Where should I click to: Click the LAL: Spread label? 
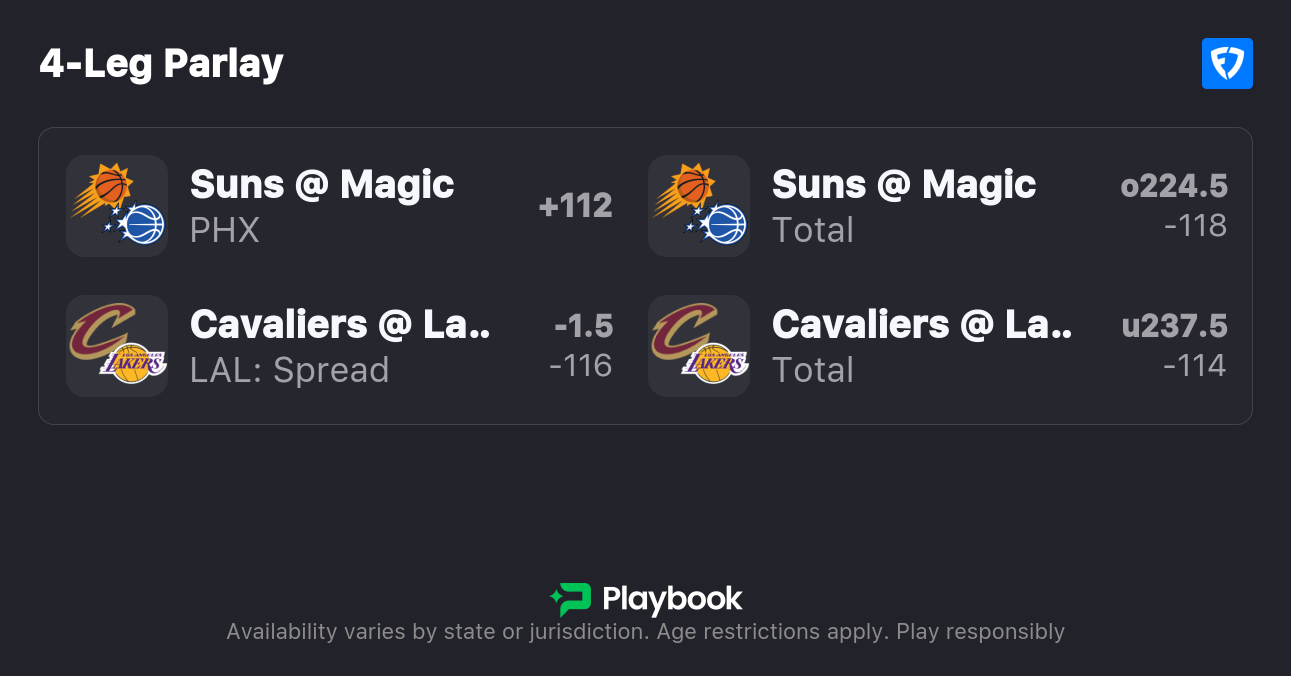click(x=290, y=370)
